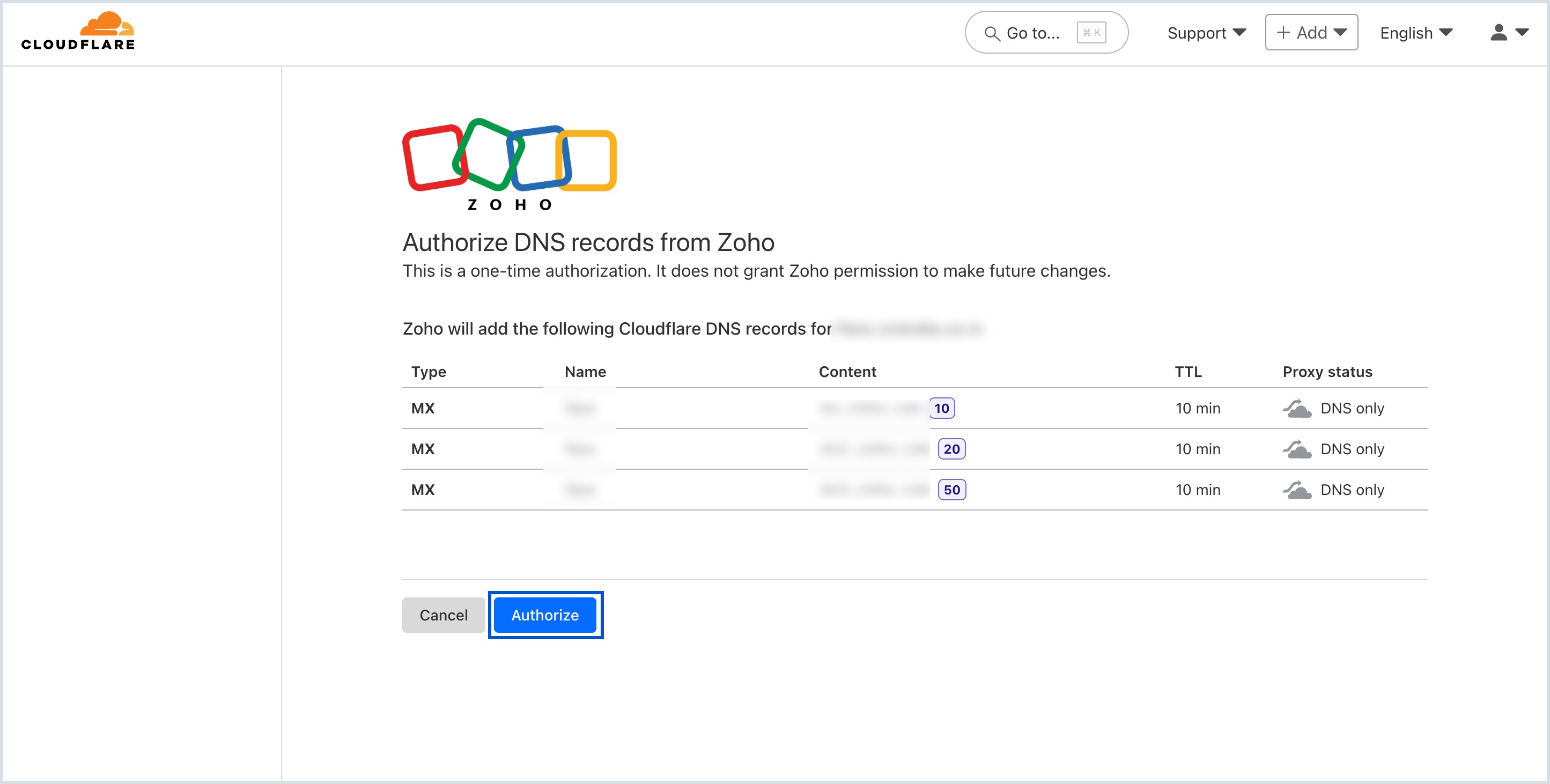The image size is (1550, 784).
Task: Click the gray cloud icon on third MX row
Action: pos(1298,490)
